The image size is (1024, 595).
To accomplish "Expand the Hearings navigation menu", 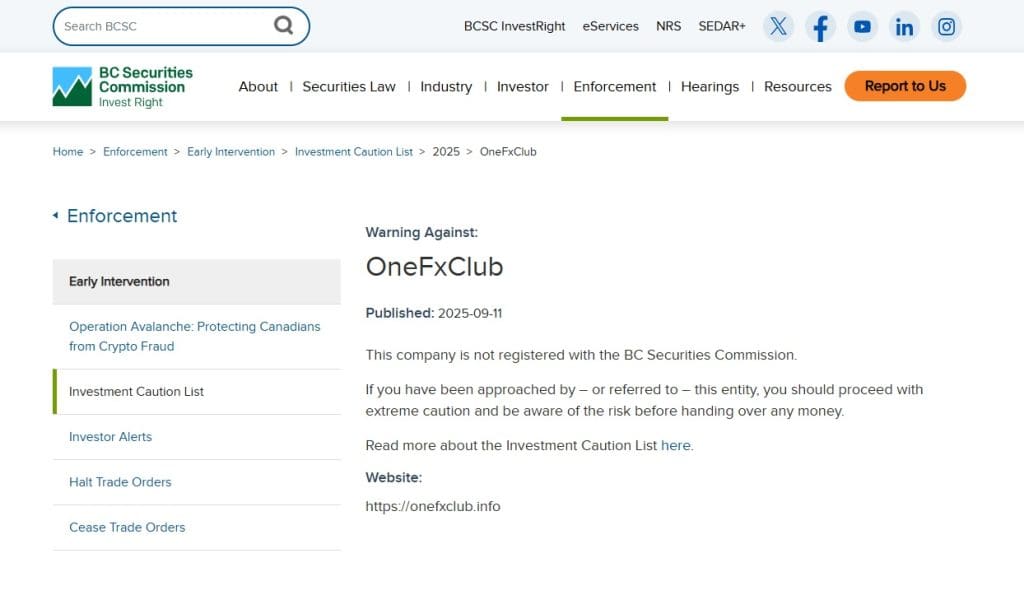I will point(710,87).
